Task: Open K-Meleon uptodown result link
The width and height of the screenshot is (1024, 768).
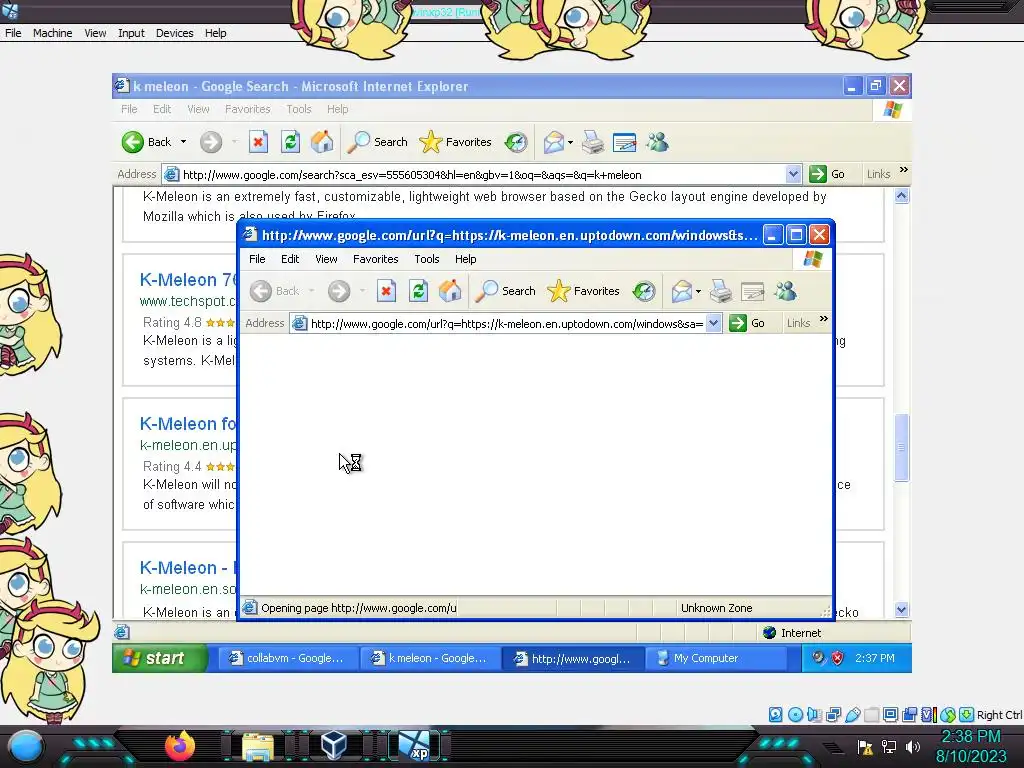Action: (188, 423)
